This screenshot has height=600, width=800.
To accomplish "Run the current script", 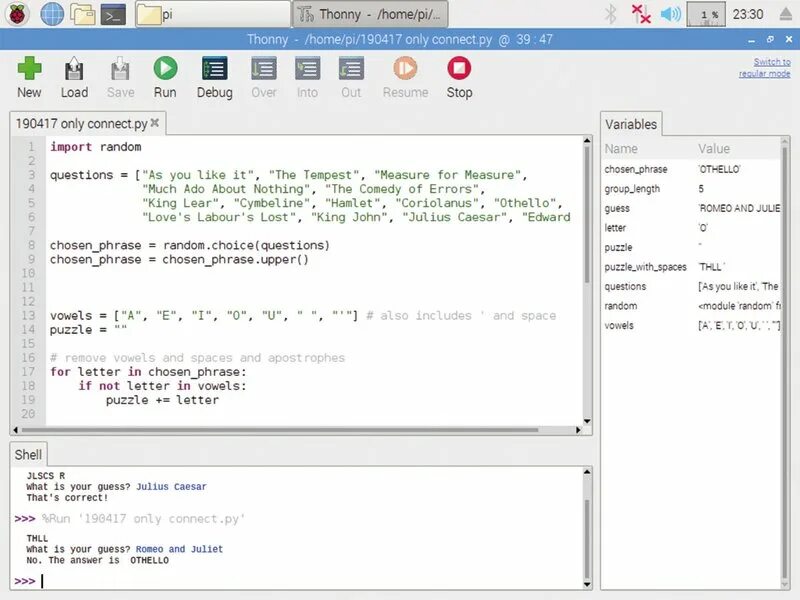I will [x=165, y=78].
